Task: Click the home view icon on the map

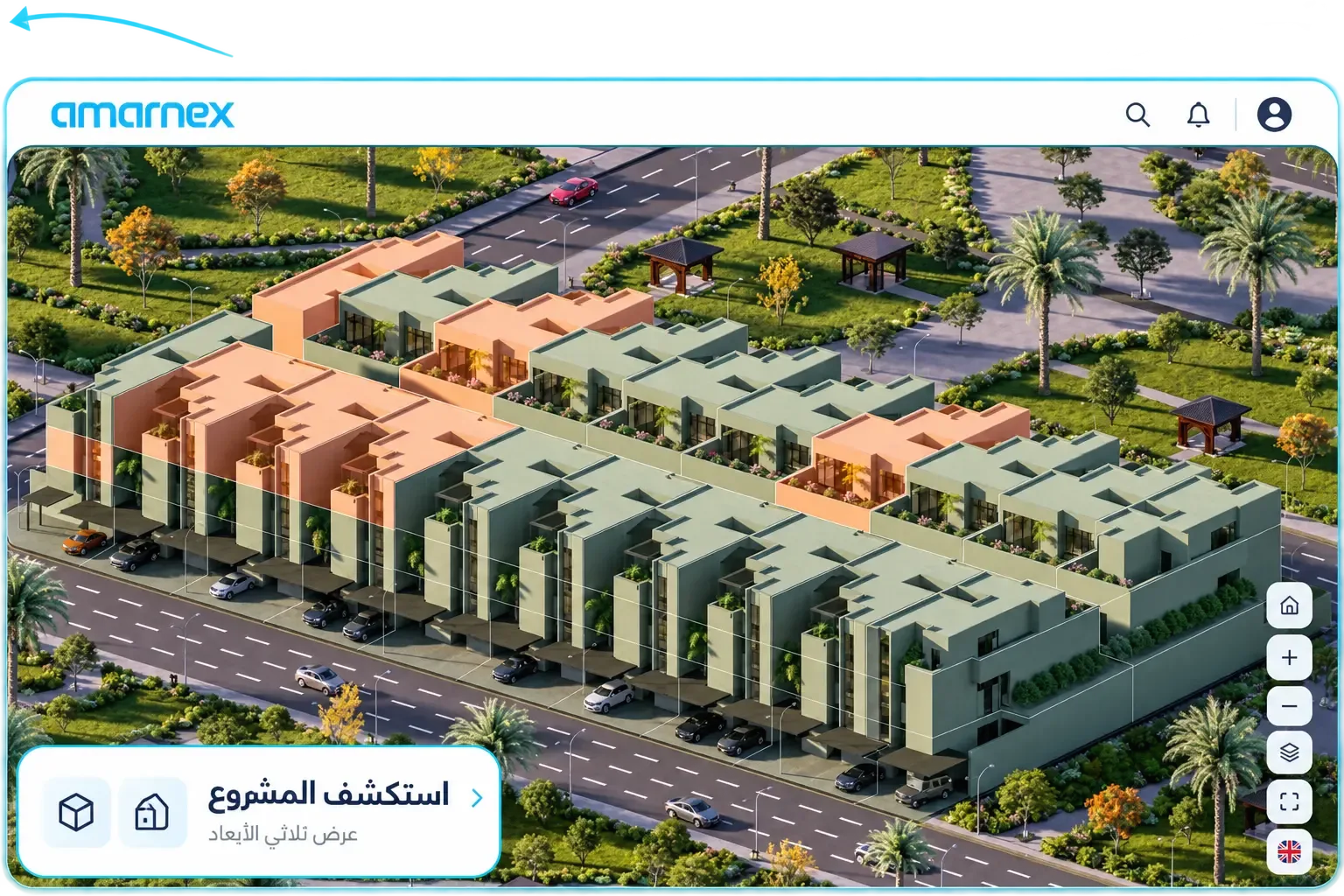Action: click(1289, 605)
